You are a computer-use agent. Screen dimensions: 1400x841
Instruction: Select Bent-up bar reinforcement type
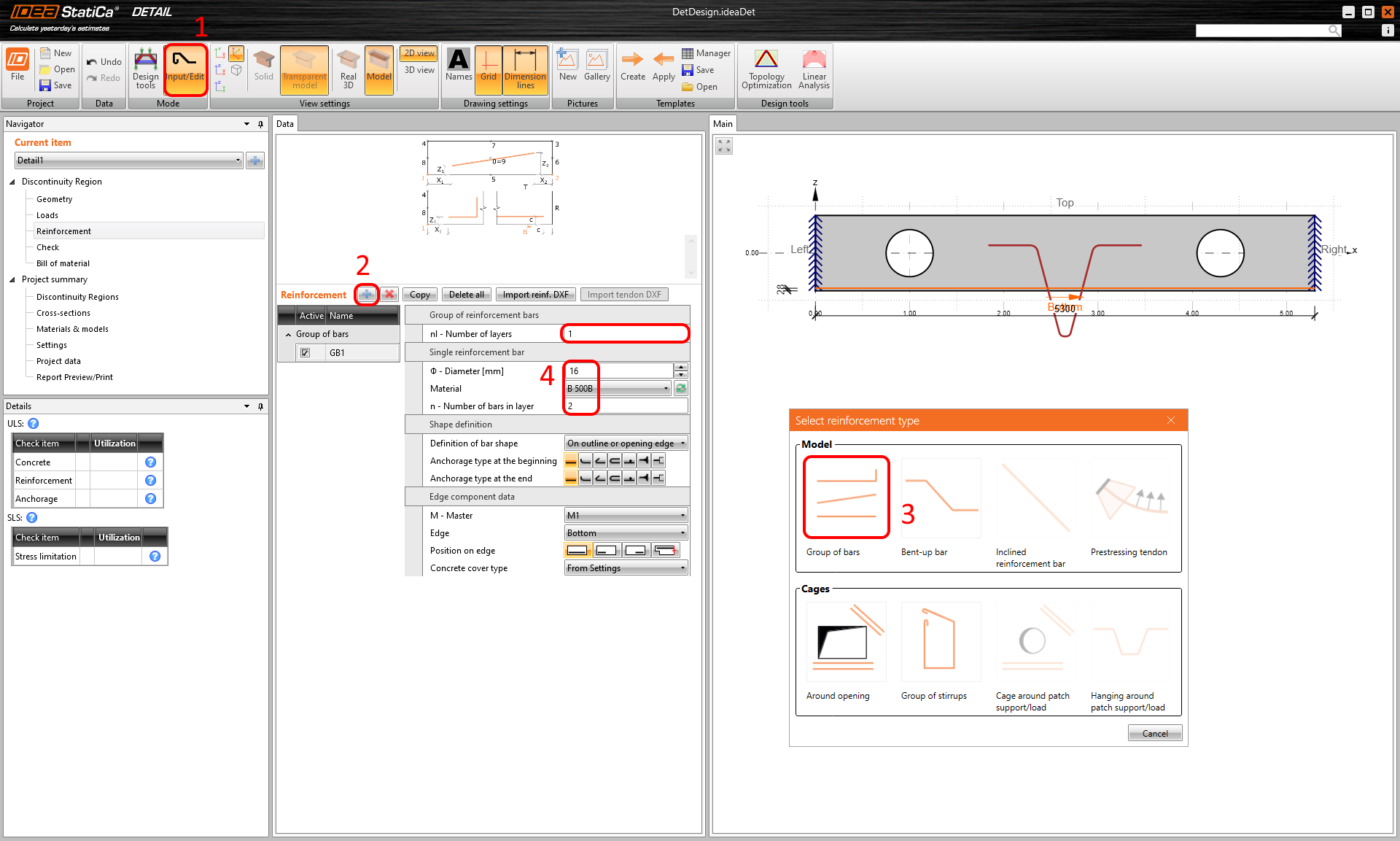pos(941,499)
